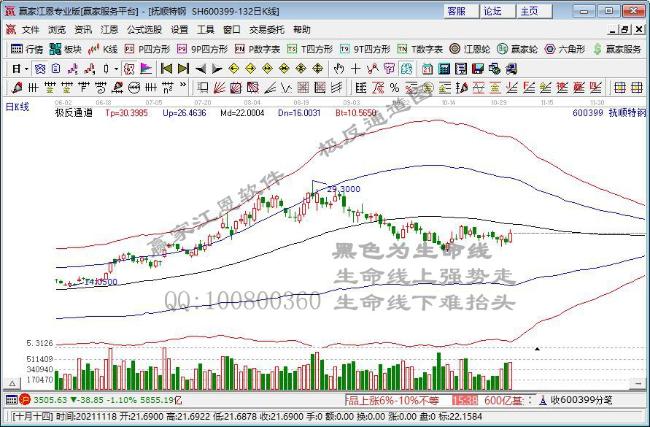Open the 资讯 menu
650x427 pixels.
coord(83,30)
